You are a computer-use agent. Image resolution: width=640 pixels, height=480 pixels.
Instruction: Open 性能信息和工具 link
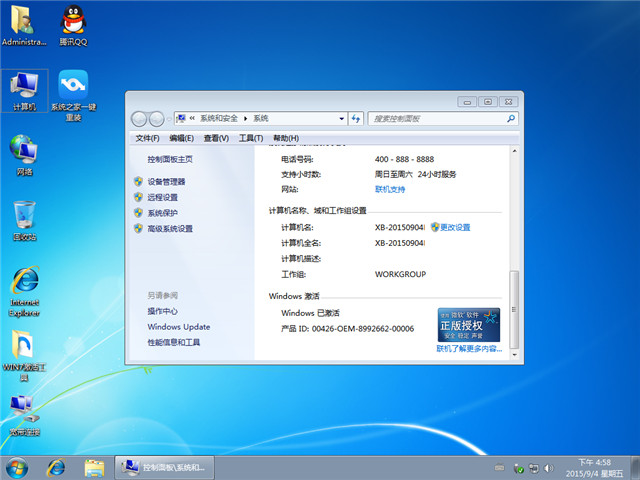(173, 342)
